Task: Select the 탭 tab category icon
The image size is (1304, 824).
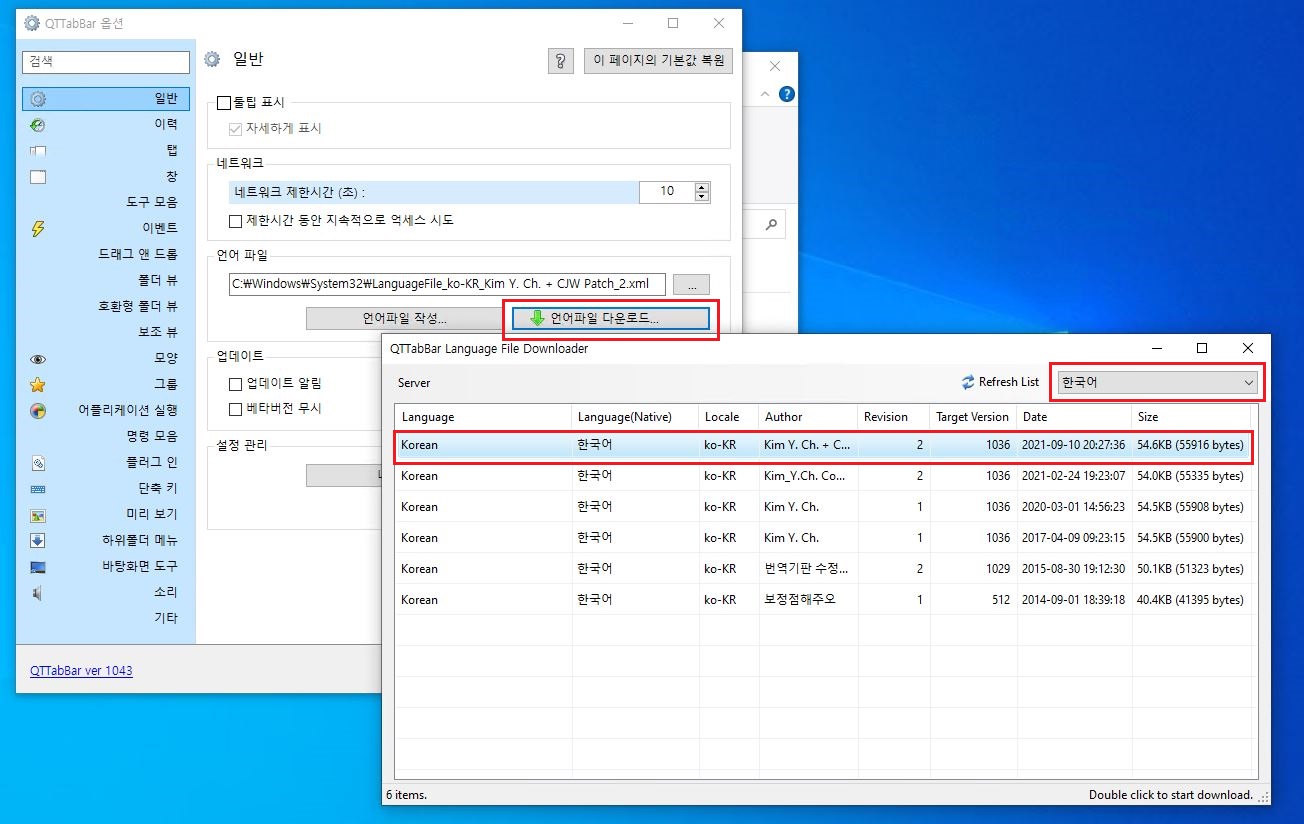Action: (x=38, y=151)
